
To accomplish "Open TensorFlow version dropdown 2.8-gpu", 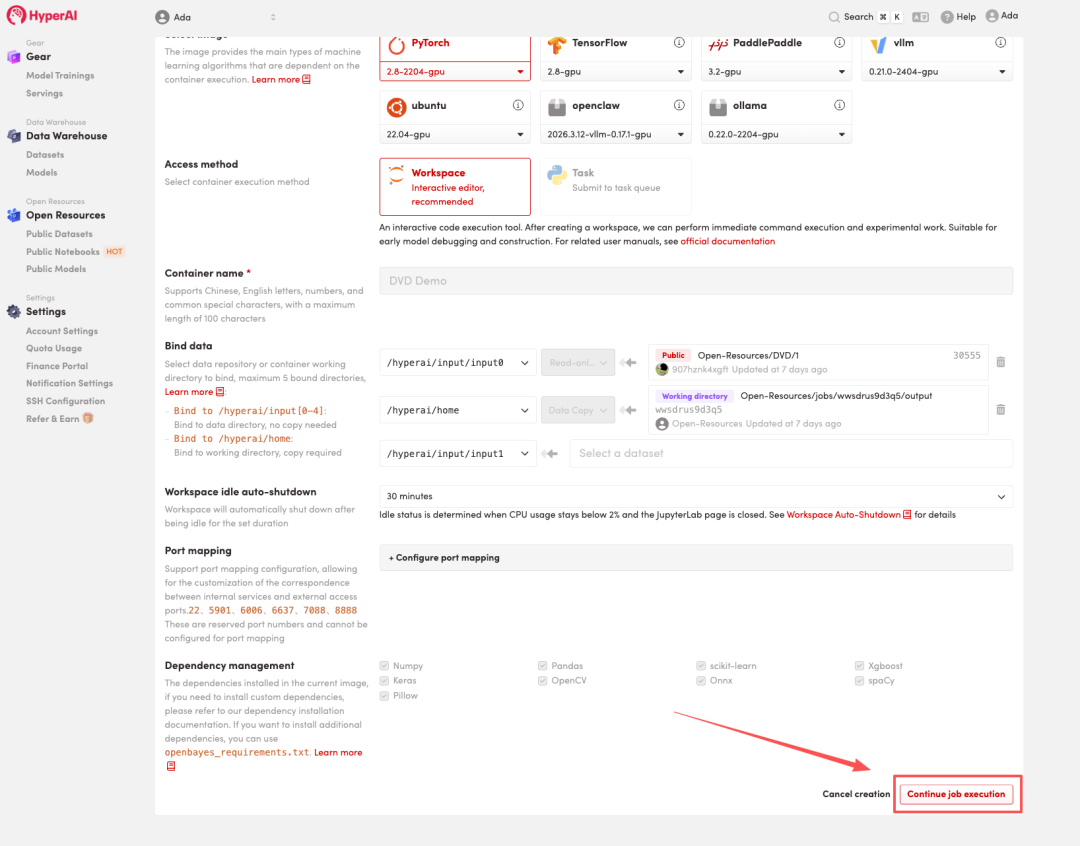I will click(x=616, y=72).
